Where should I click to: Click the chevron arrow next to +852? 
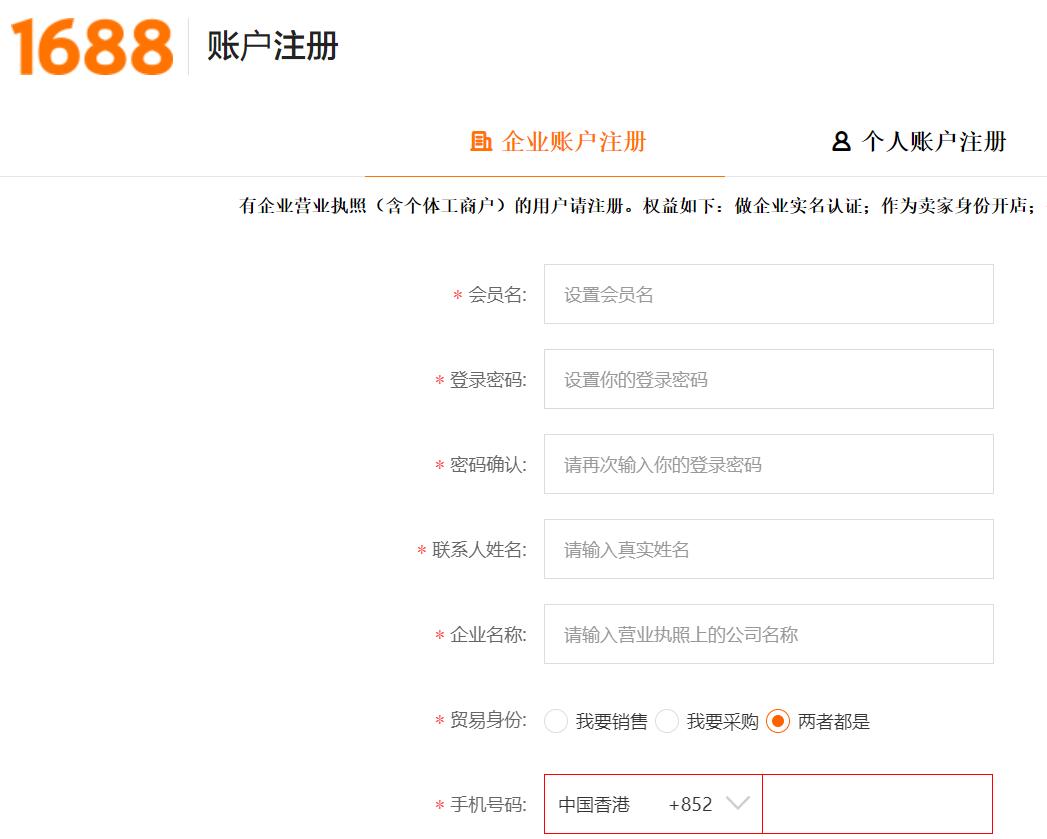pos(737,803)
